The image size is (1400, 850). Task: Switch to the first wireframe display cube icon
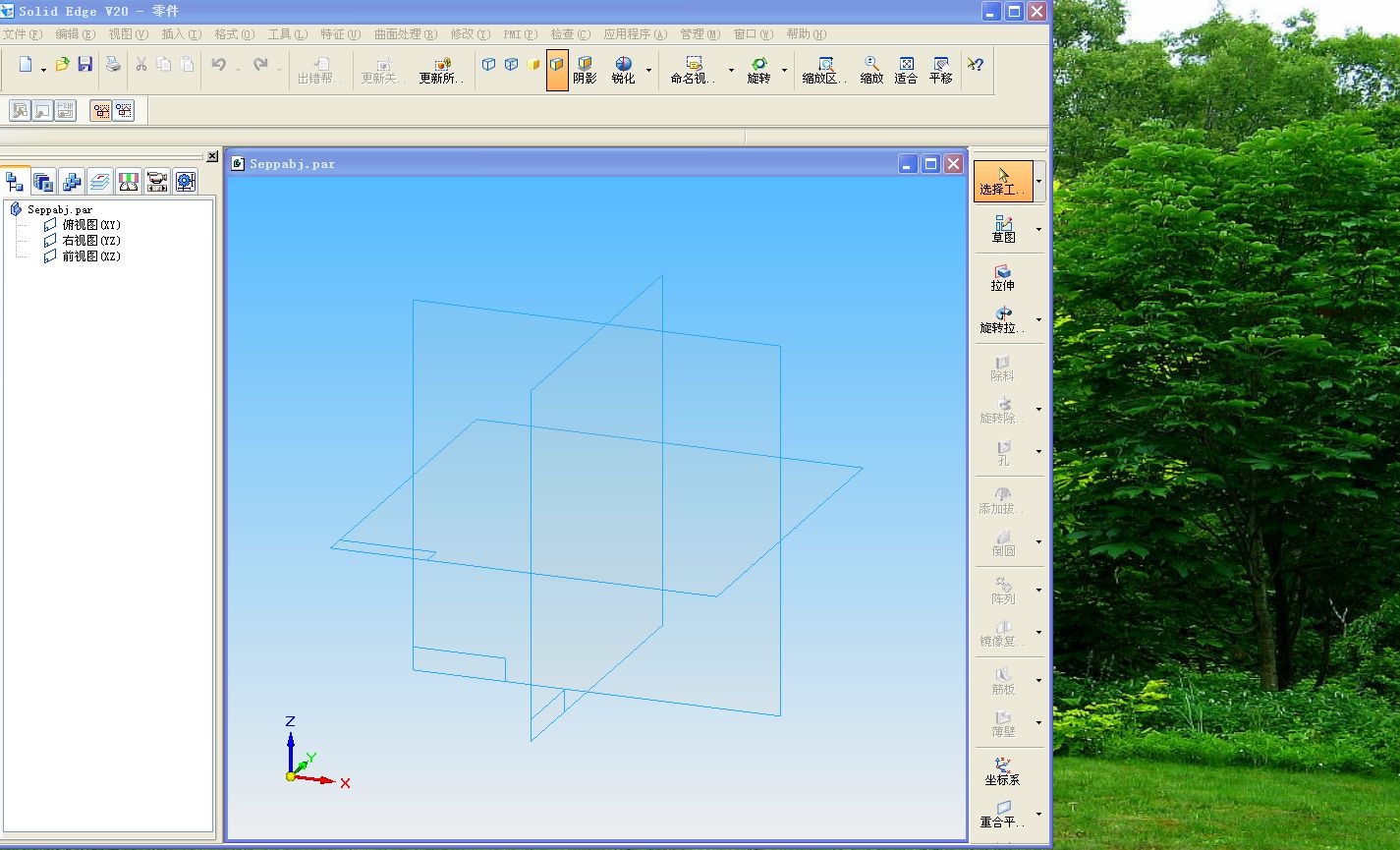(x=488, y=65)
